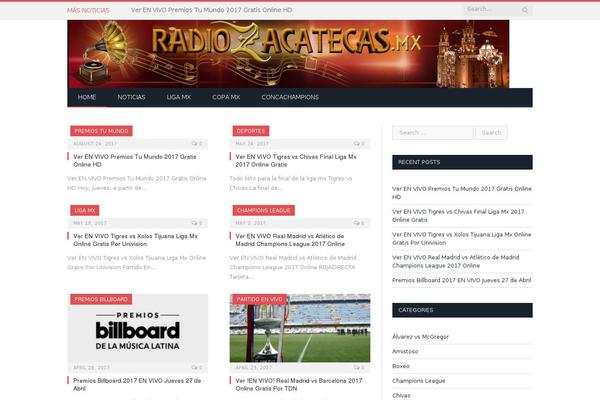Open article Real Madrid vs Barcelona 2017 title

click(x=299, y=384)
